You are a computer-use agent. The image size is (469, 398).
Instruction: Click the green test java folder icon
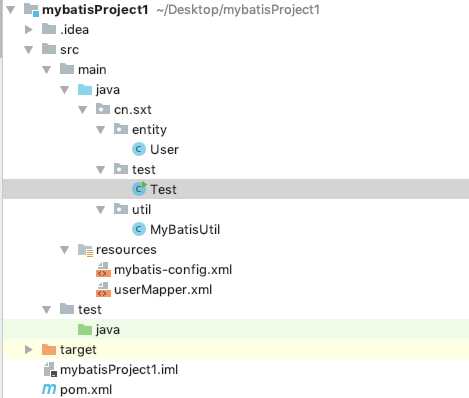[85, 330]
